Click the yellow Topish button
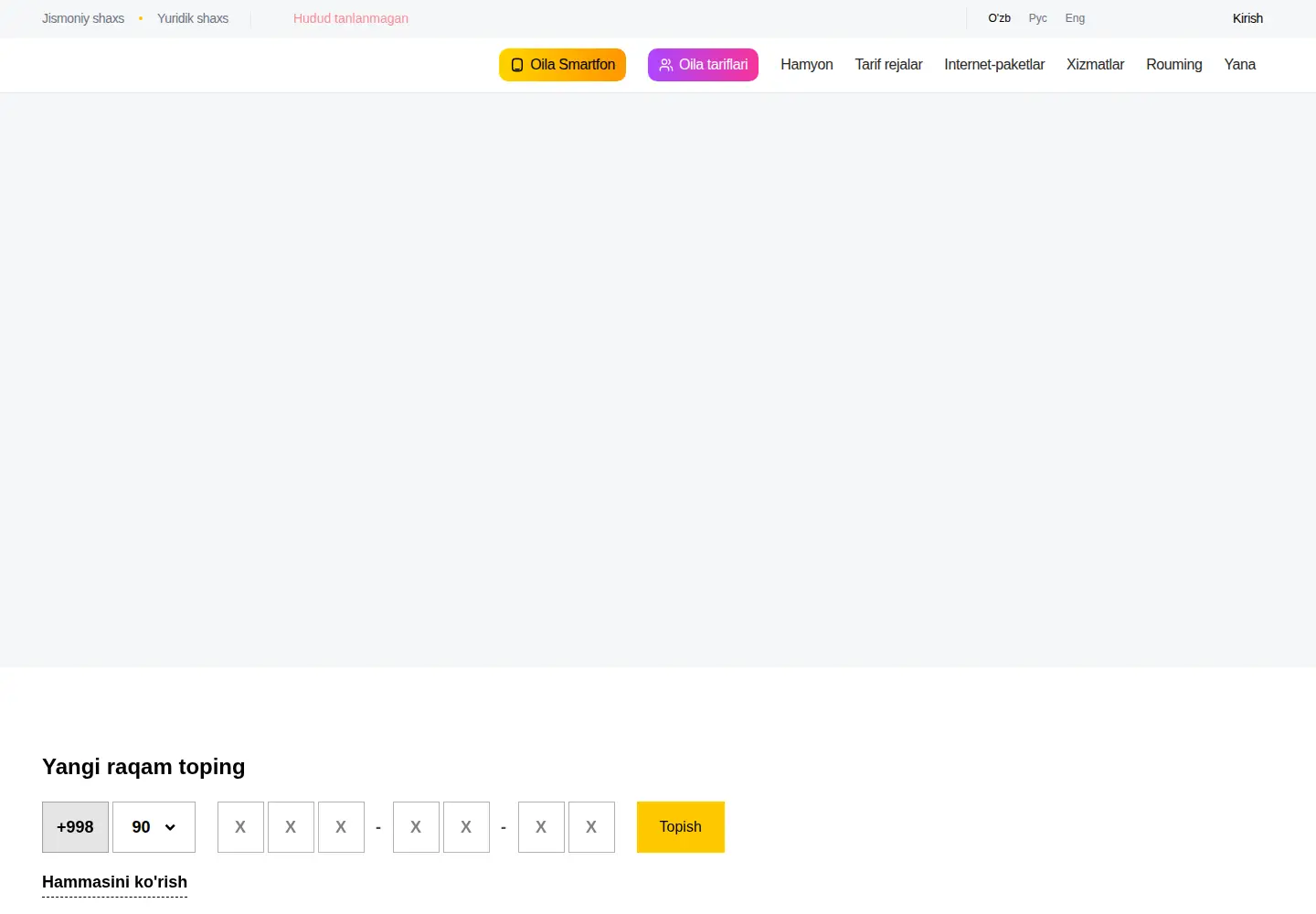Screen dimensions: 1316x914 click(x=681, y=827)
